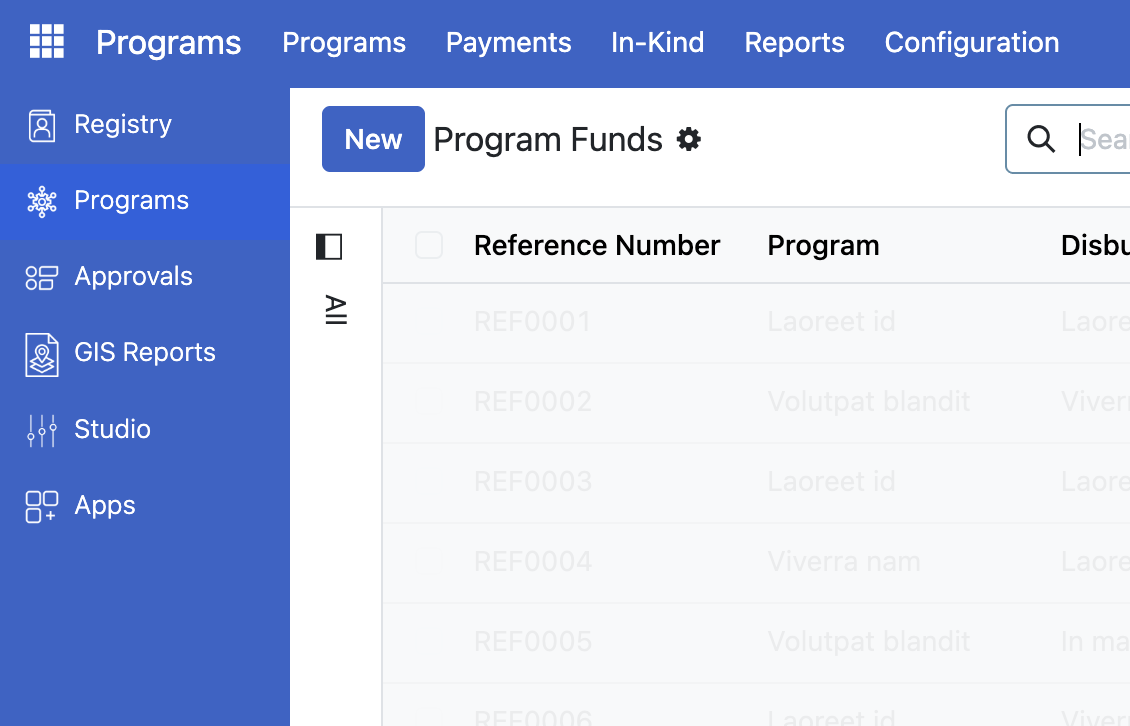Image resolution: width=1130 pixels, height=726 pixels.
Task: Open GIS Reports via its map icon
Action: coord(40,353)
